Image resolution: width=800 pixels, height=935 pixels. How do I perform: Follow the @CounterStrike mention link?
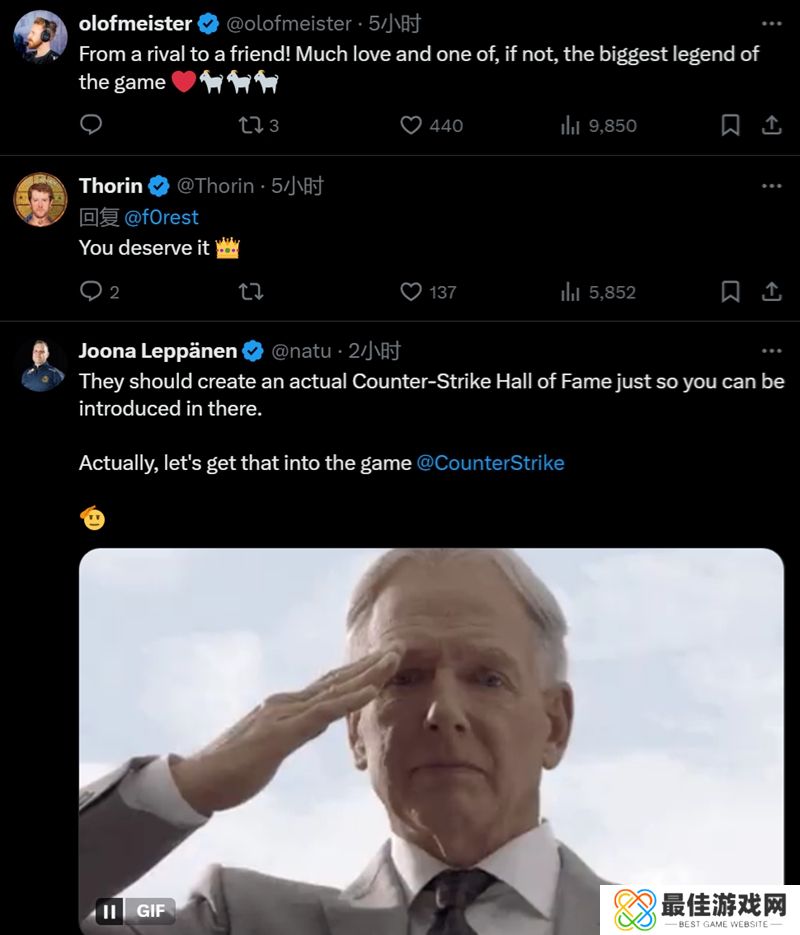point(490,463)
